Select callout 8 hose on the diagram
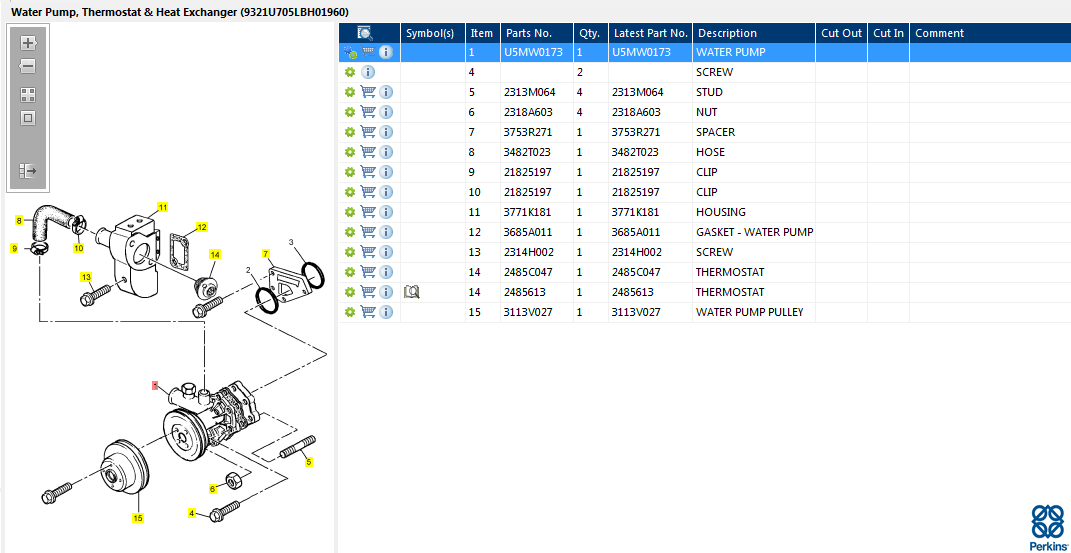This screenshot has height=553, width=1071. tap(19, 220)
